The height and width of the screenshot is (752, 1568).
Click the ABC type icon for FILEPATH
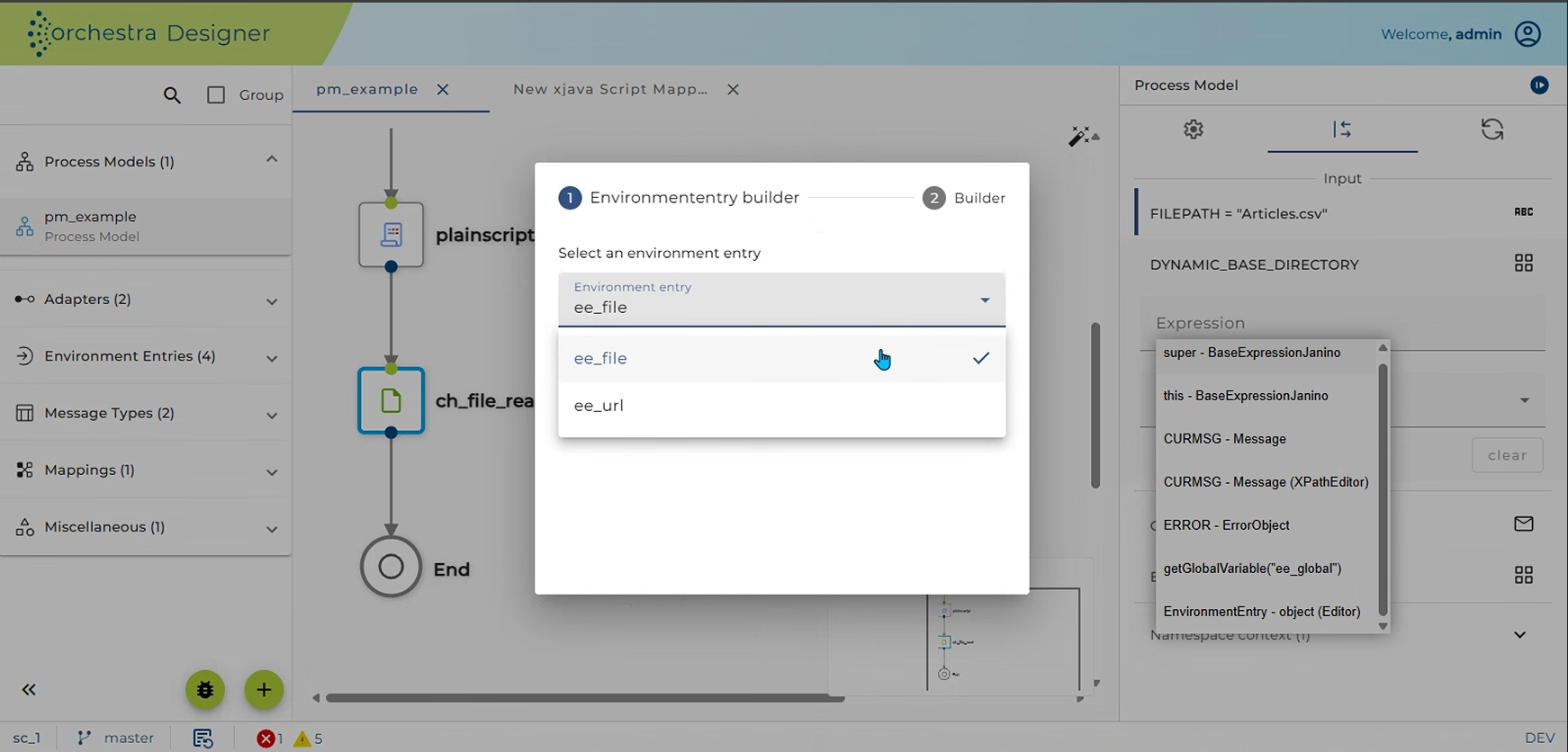point(1524,212)
